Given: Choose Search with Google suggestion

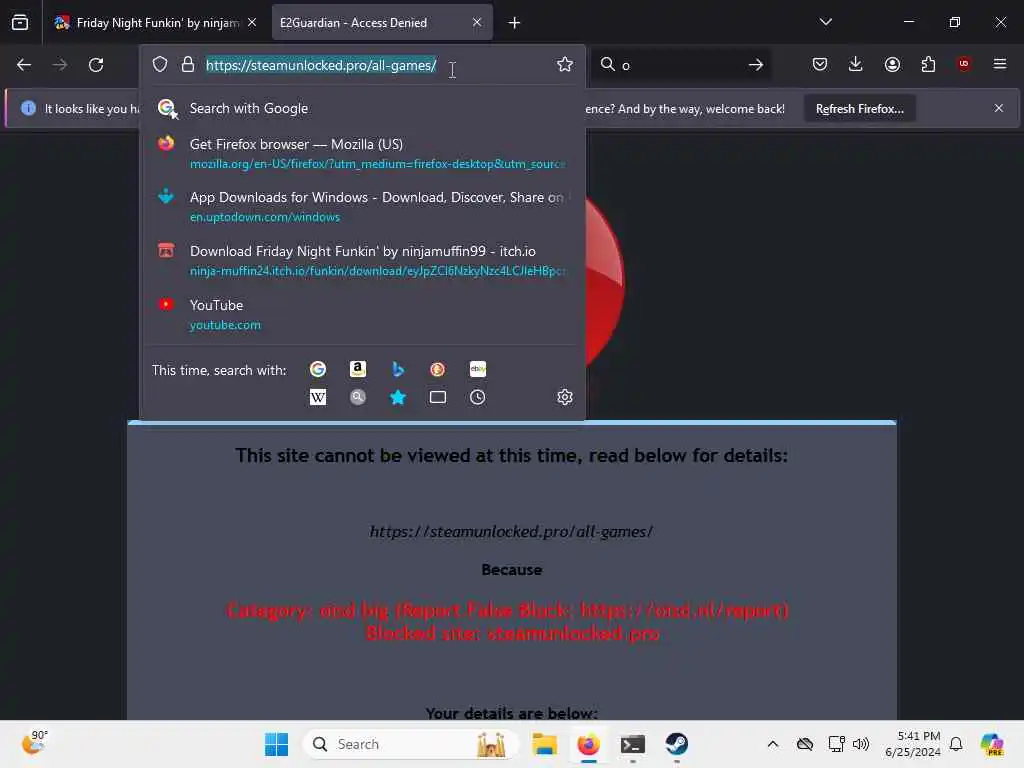Looking at the screenshot, I should click(362, 108).
